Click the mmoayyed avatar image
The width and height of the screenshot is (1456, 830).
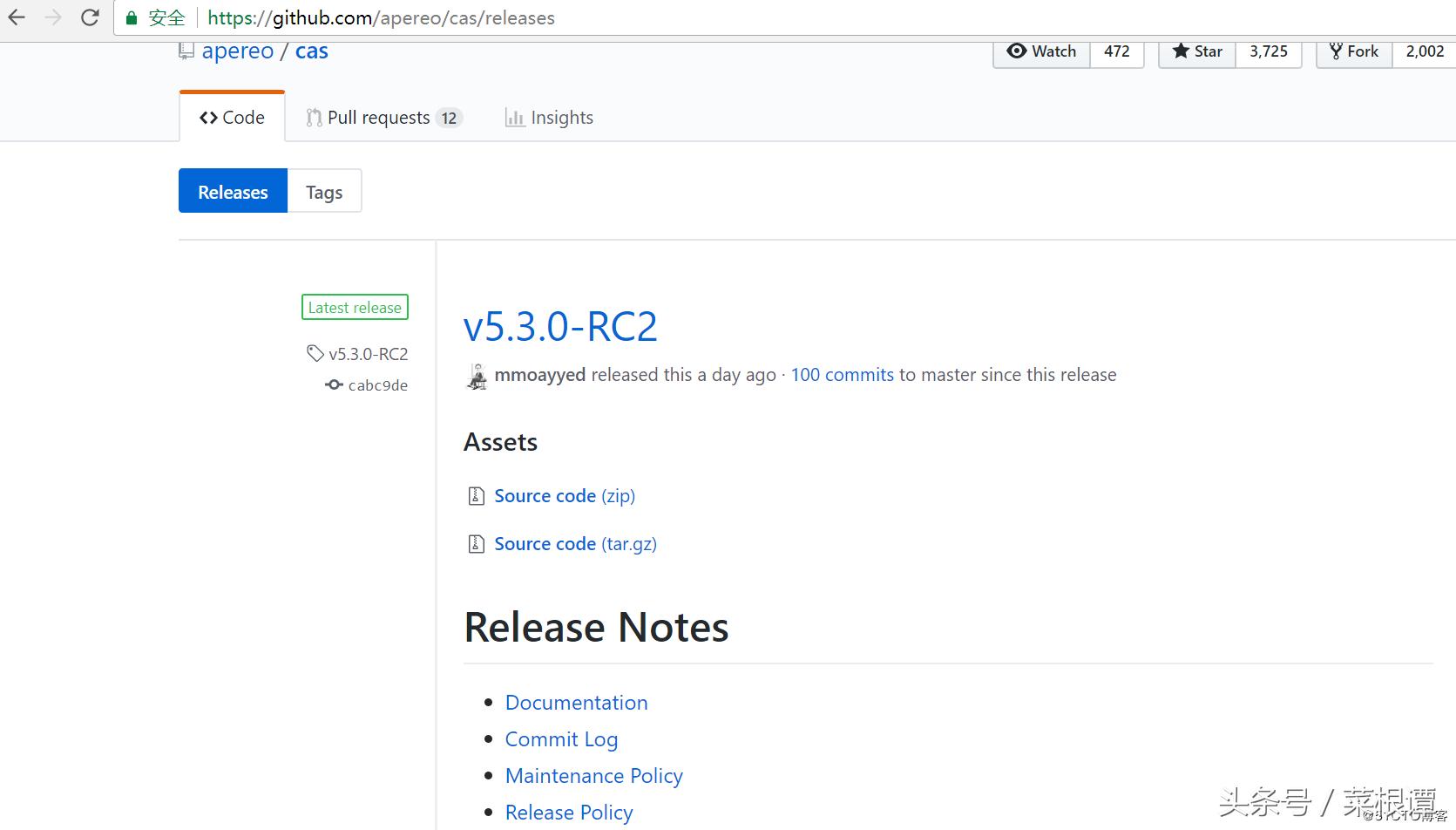[477, 376]
